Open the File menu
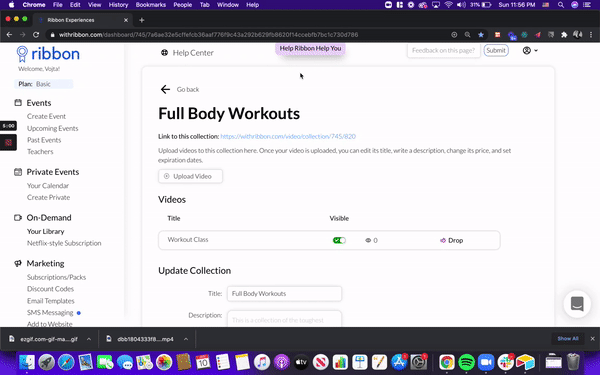Viewport: 600px width, 375px height. coord(57,5)
